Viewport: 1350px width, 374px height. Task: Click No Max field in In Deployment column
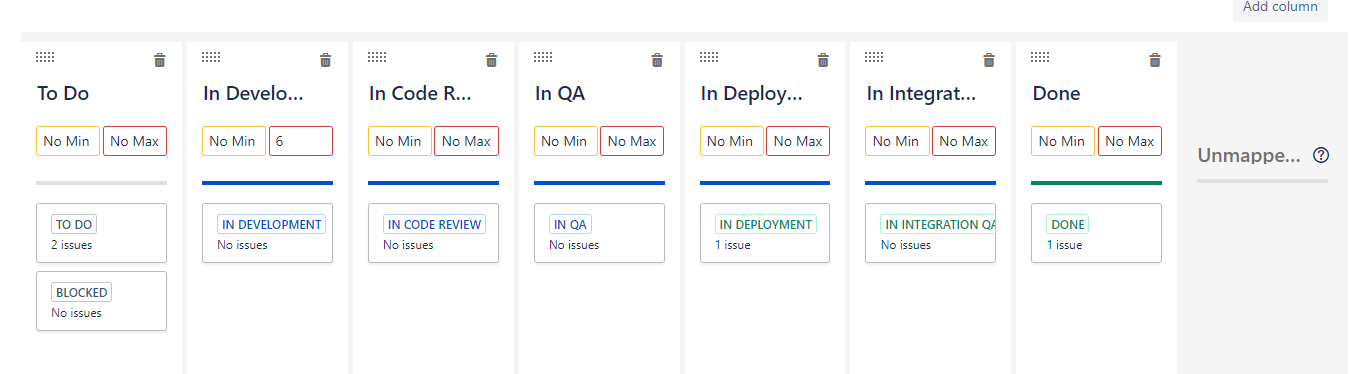799,141
